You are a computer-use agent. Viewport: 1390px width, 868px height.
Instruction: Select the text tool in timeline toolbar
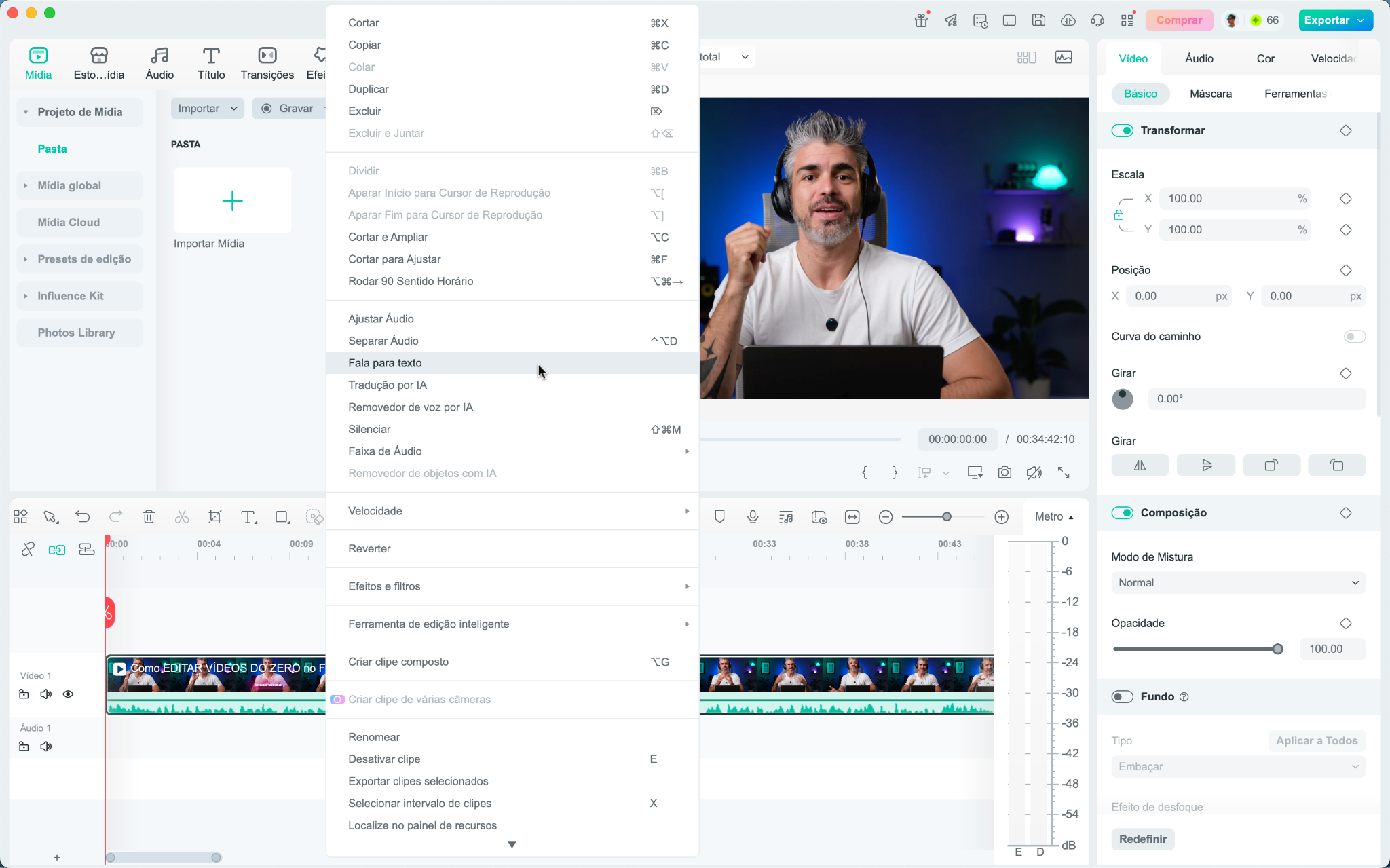[x=249, y=517]
